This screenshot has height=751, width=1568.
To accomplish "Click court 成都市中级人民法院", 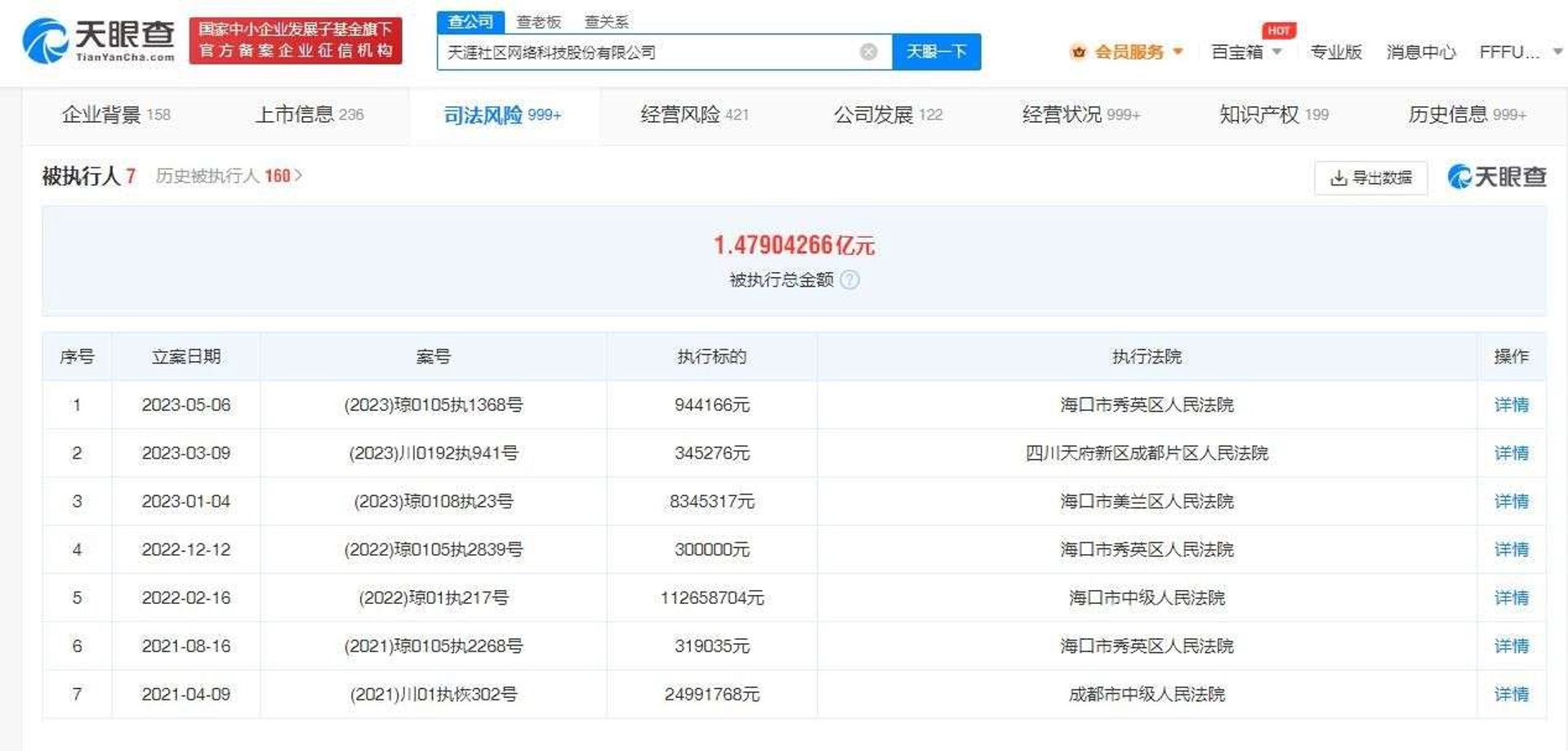I will pos(1147,694).
